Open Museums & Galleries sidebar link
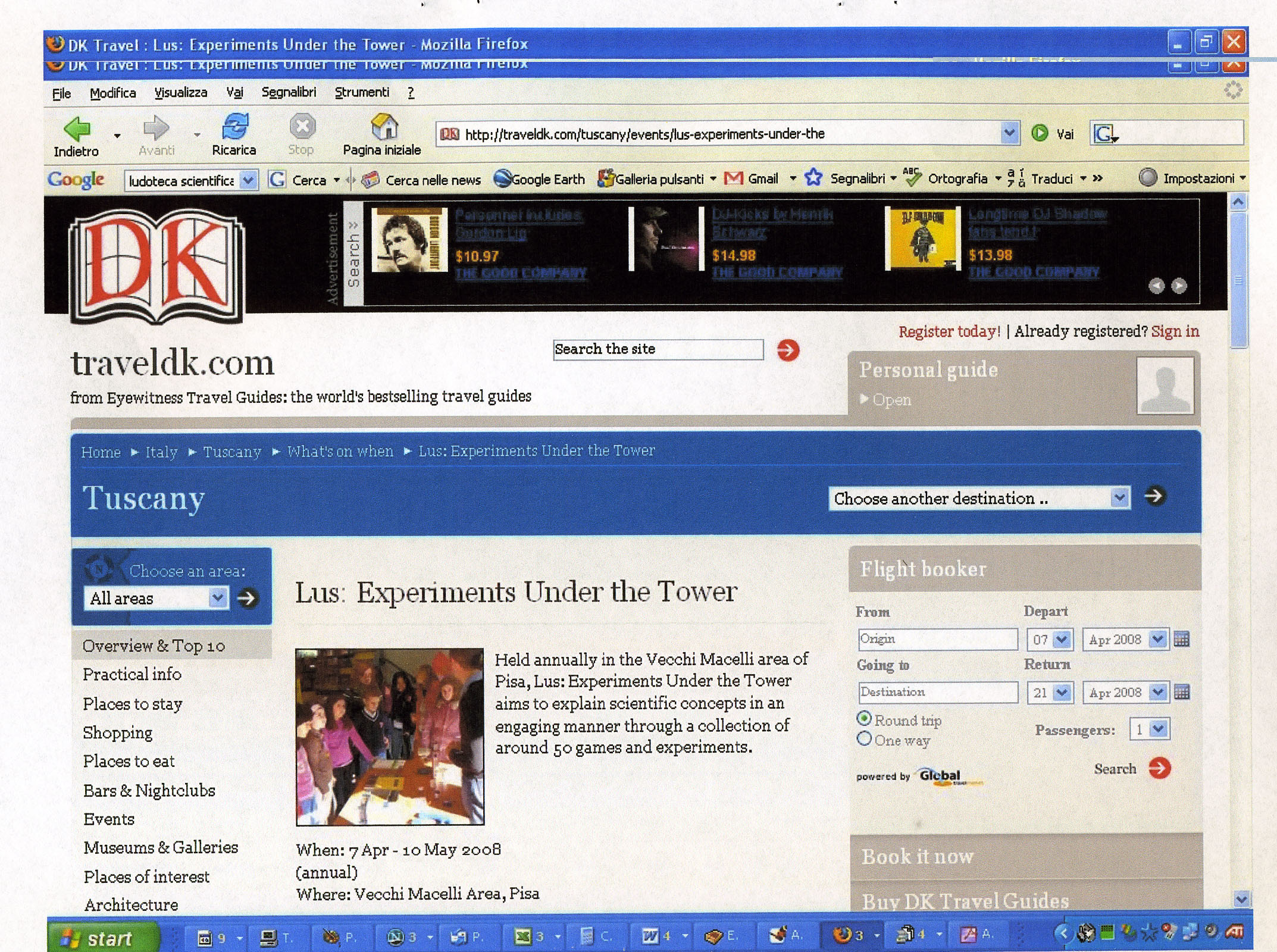Screen dimensions: 1277x952 pyautogui.click(x=161, y=847)
